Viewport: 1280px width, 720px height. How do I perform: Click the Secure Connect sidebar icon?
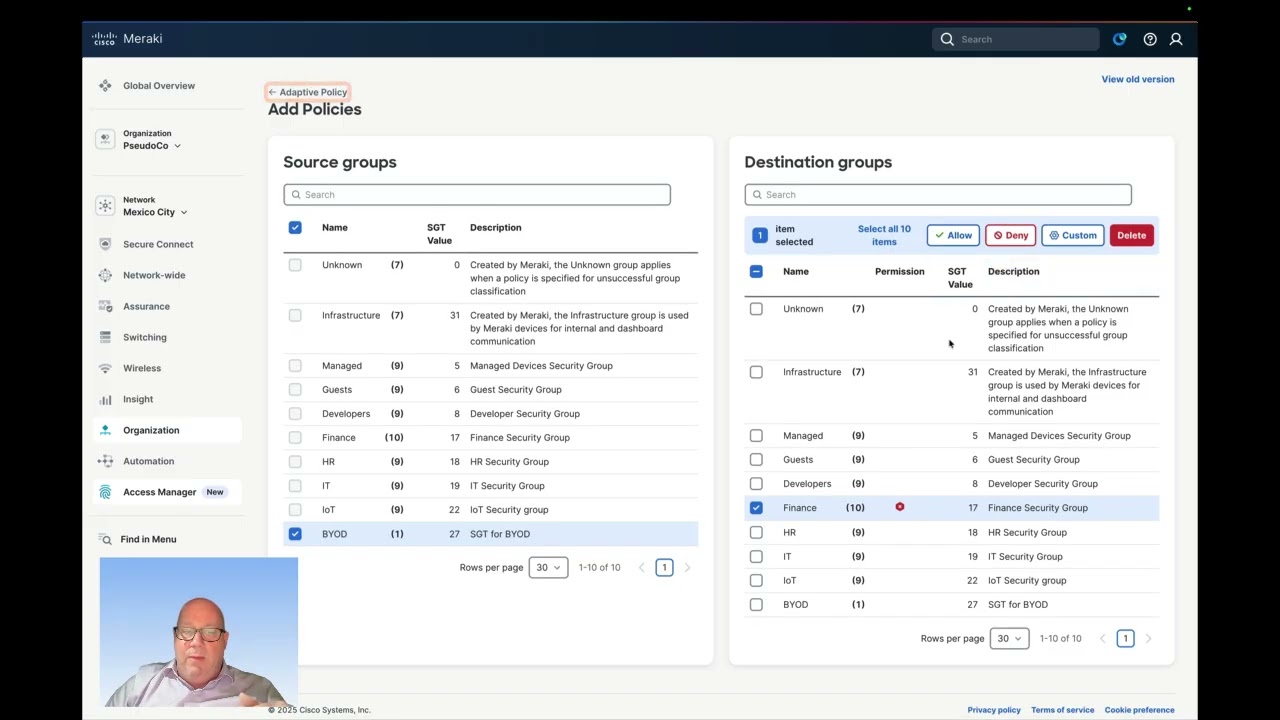tap(105, 244)
